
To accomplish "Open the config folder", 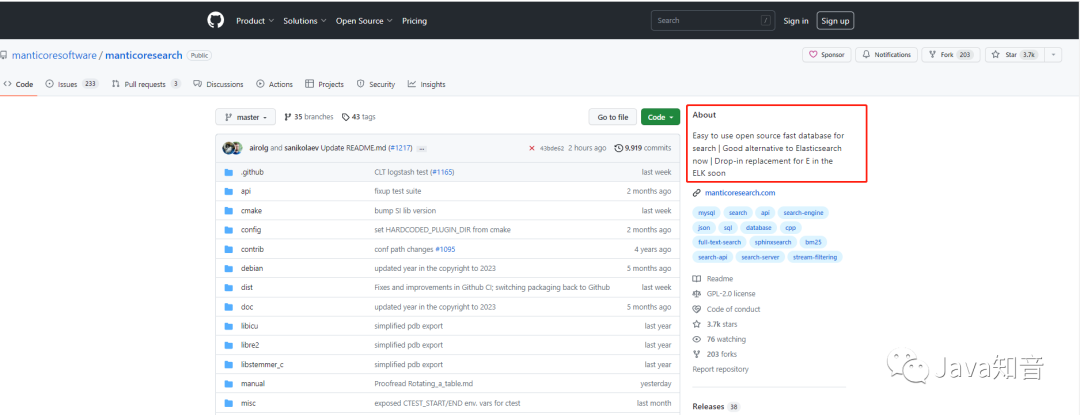I will [x=251, y=230].
